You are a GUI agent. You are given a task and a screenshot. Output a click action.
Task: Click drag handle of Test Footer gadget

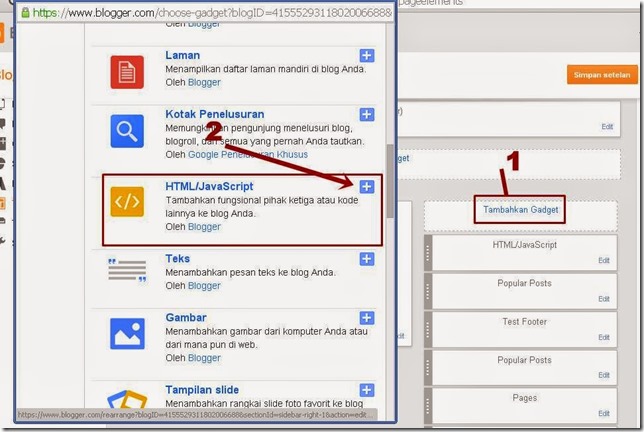(428, 330)
